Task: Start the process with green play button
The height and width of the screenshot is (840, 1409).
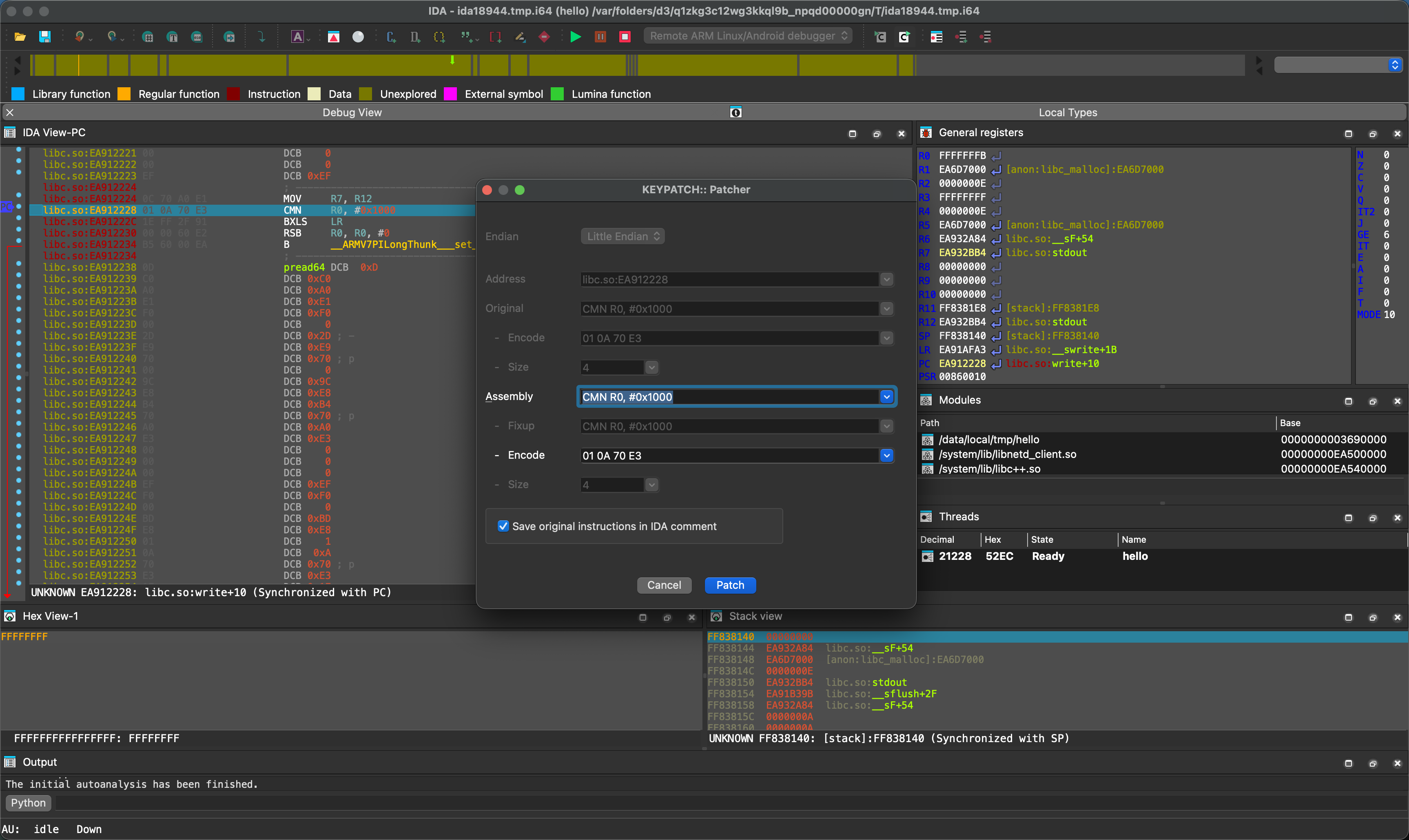Action: pyautogui.click(x=575, y=37)
